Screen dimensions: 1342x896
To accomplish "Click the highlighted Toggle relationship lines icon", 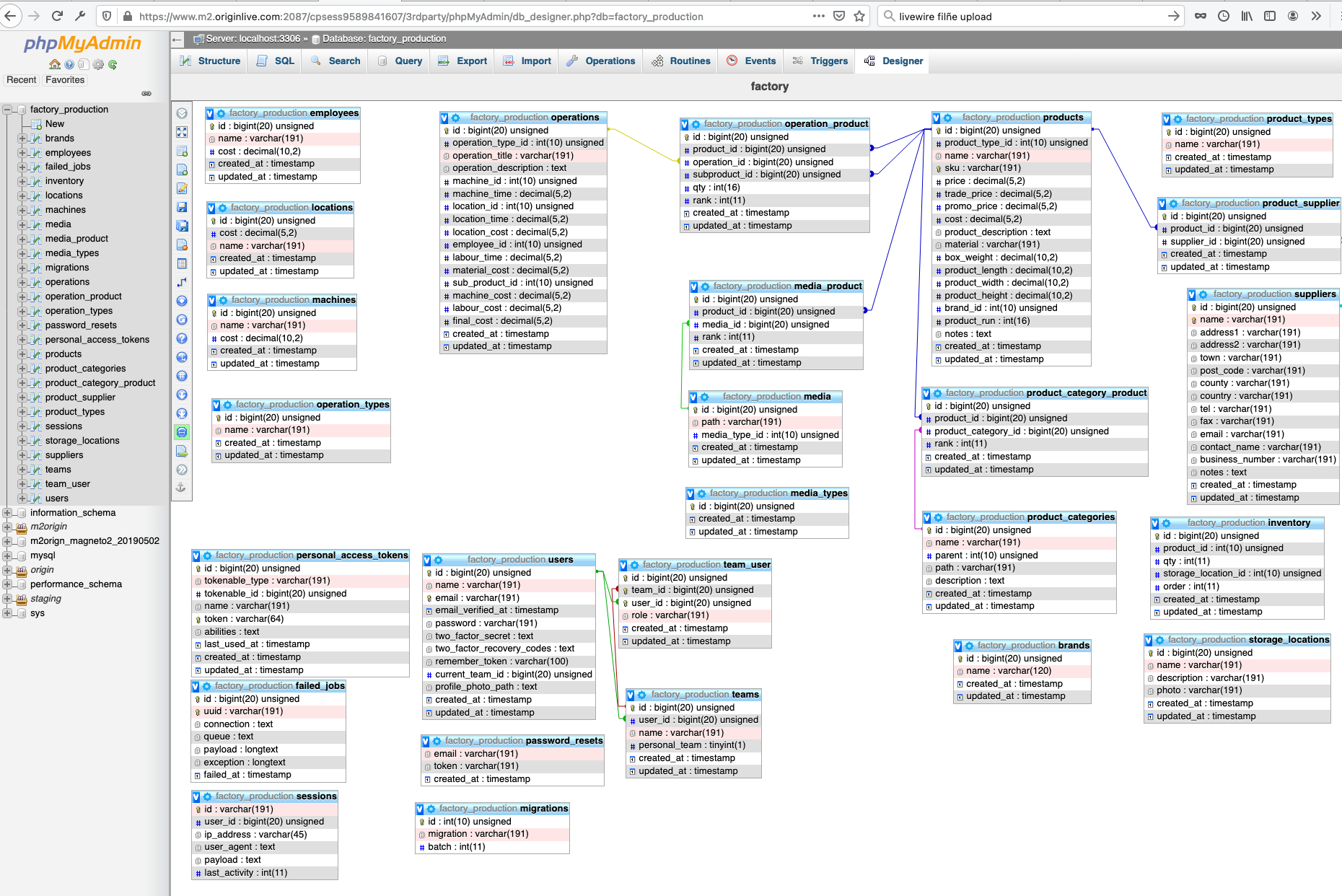I will pos(182,432).
